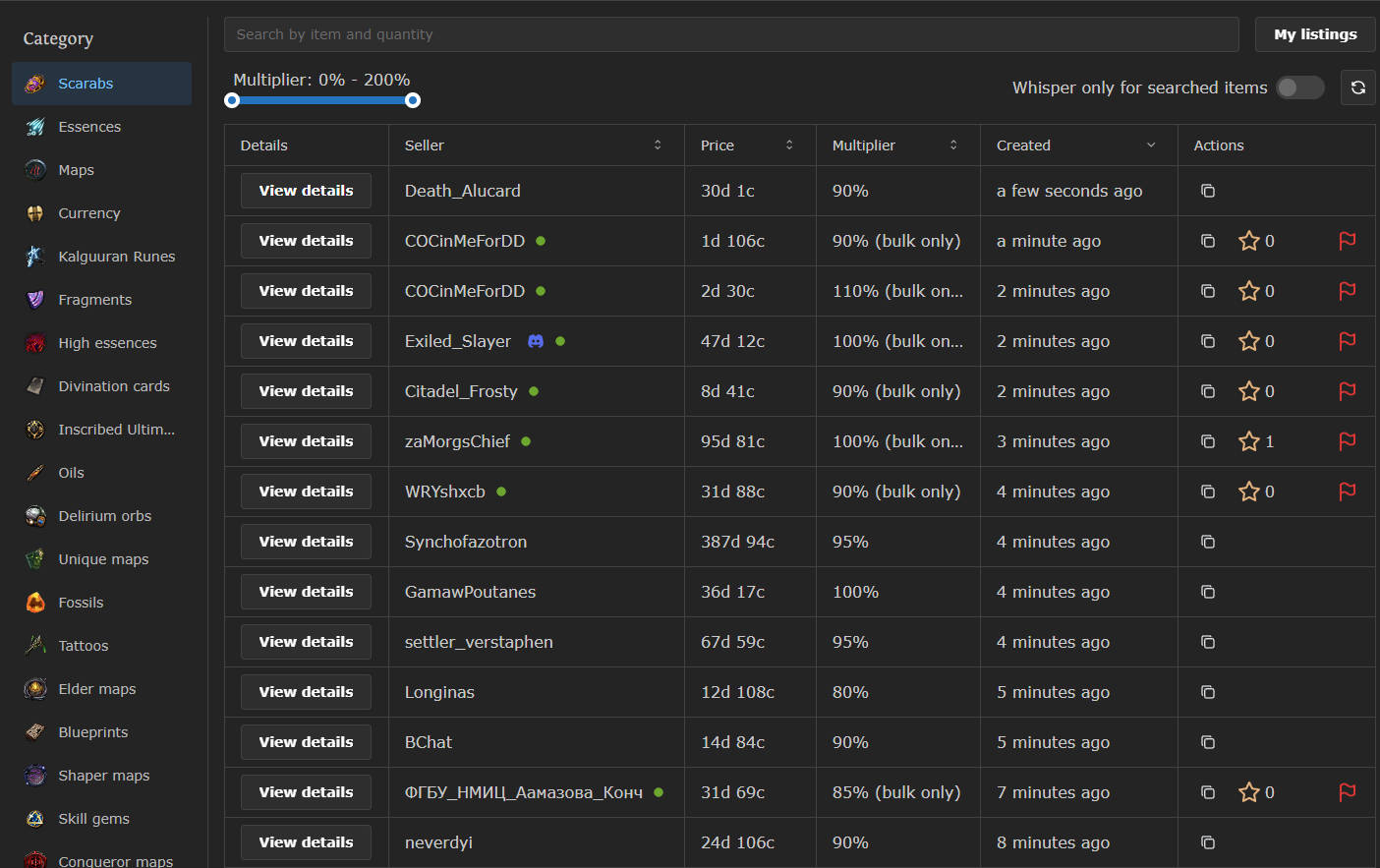Sort listings by Price column
The image size is (1380, 868).
pos(789,145)
